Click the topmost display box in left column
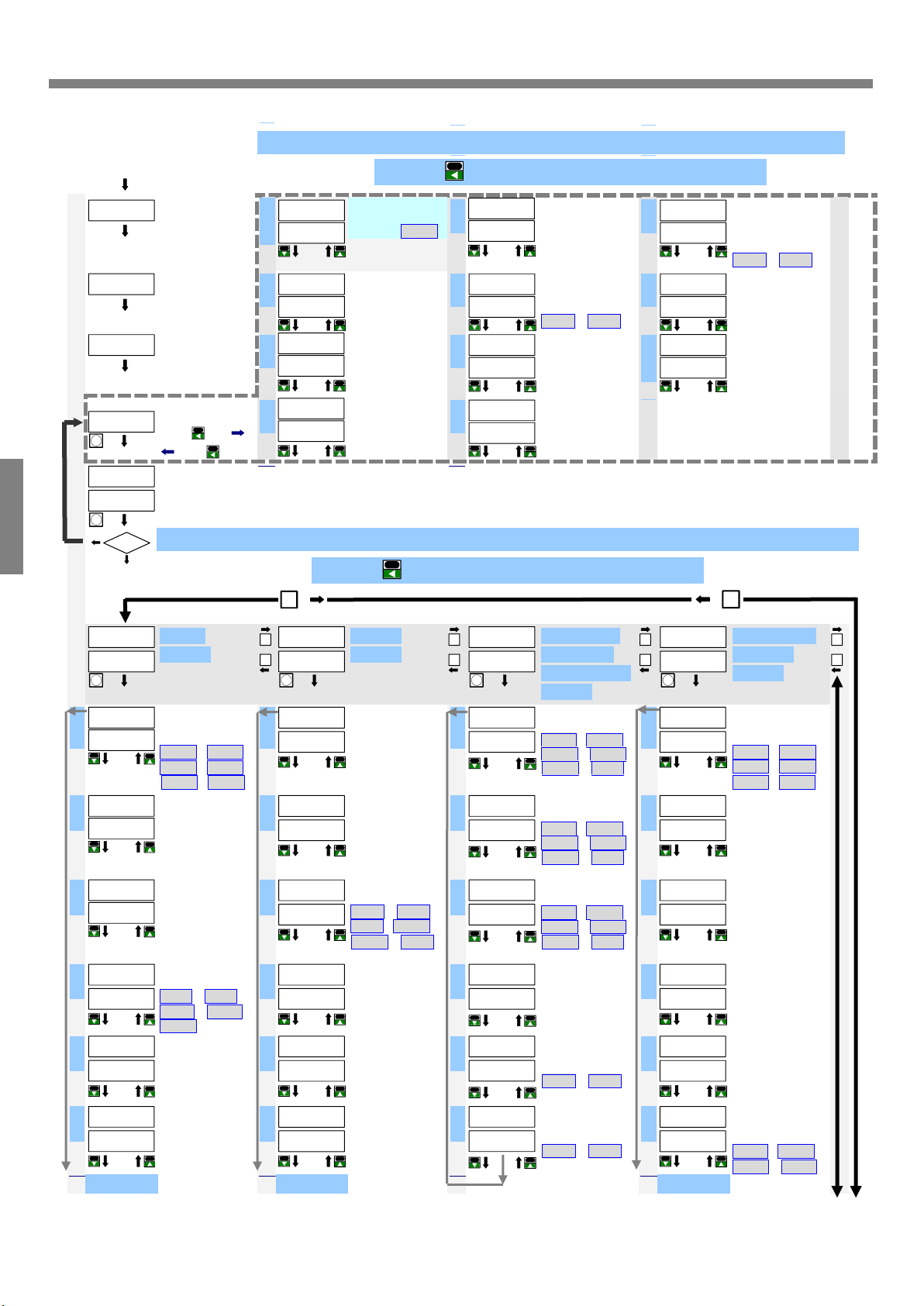The height and width of the screenshot is (1306, 924). tap(122, 210)
